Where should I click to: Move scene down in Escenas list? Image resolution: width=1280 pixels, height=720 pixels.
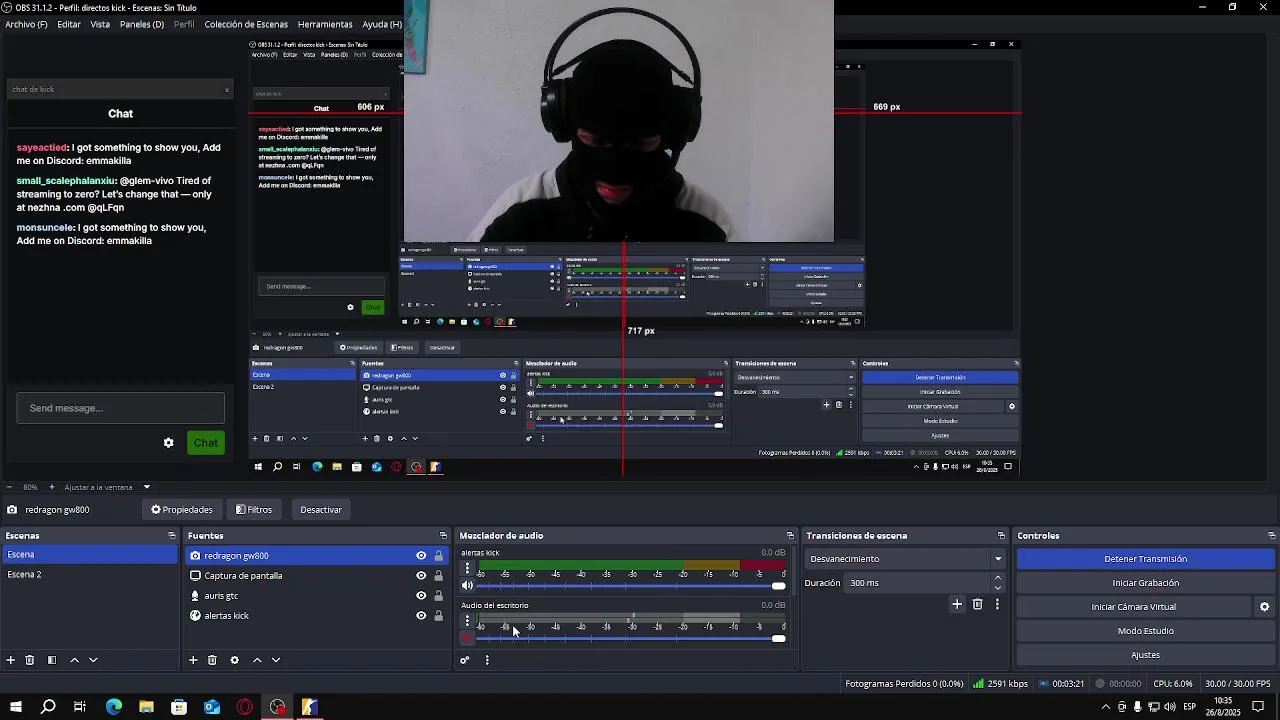pyautogui.click(x=93, y=660)
